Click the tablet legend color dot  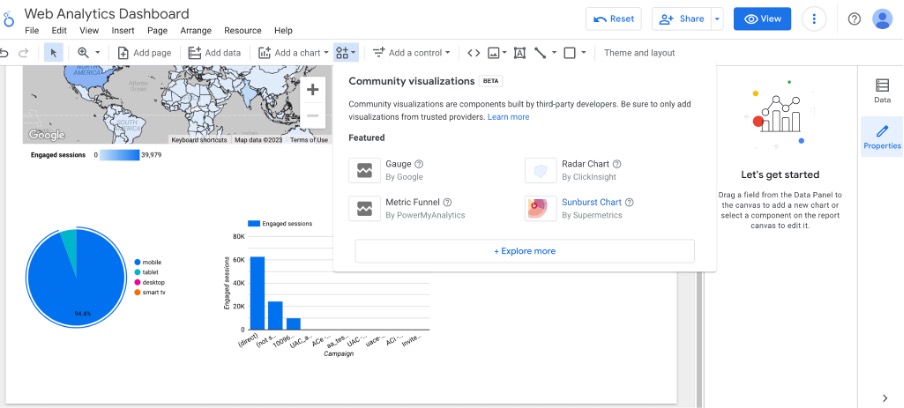pos(137,272)
